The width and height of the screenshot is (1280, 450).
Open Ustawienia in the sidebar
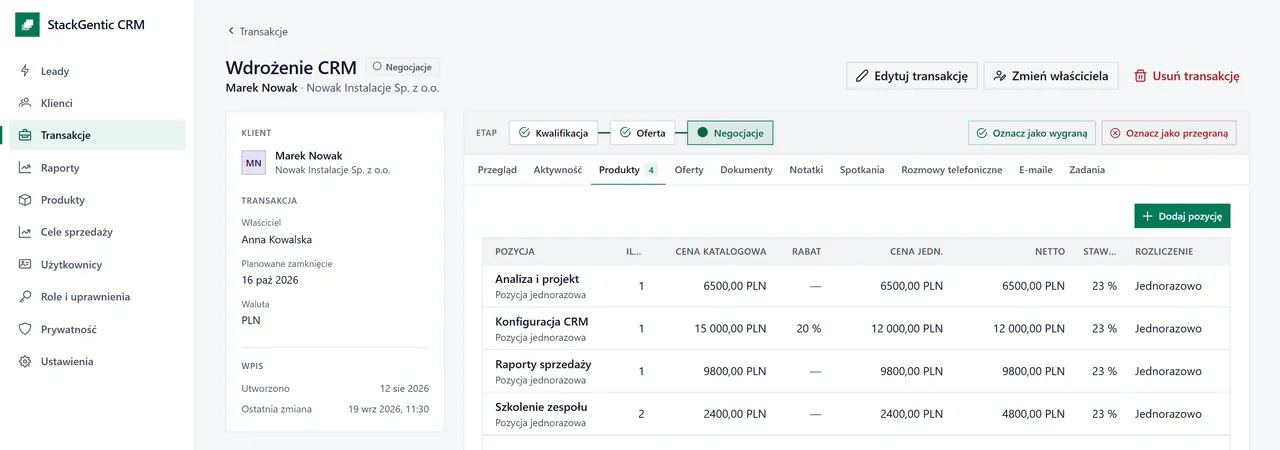97,362
